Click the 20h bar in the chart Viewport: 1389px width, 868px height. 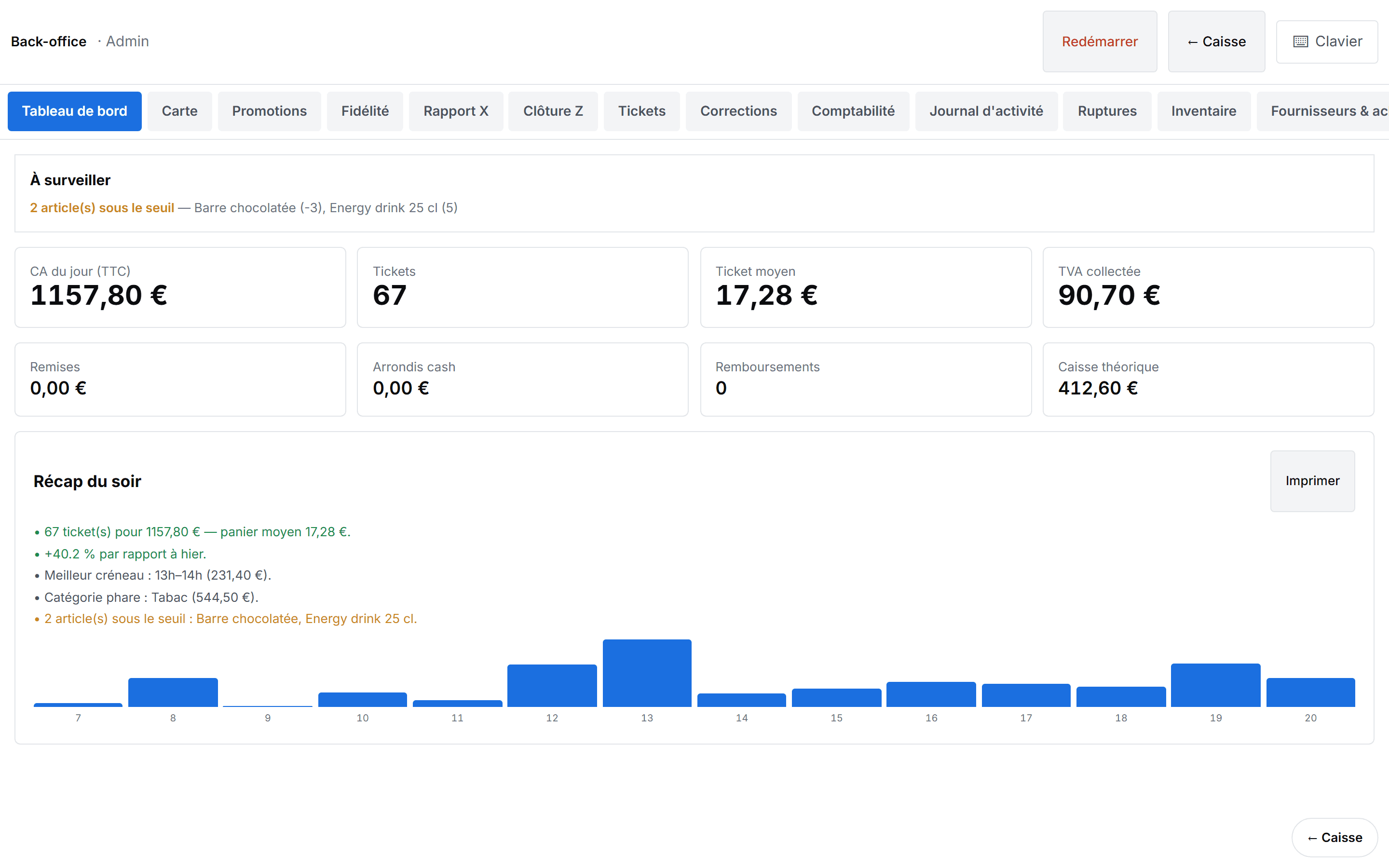(1310, 692)
